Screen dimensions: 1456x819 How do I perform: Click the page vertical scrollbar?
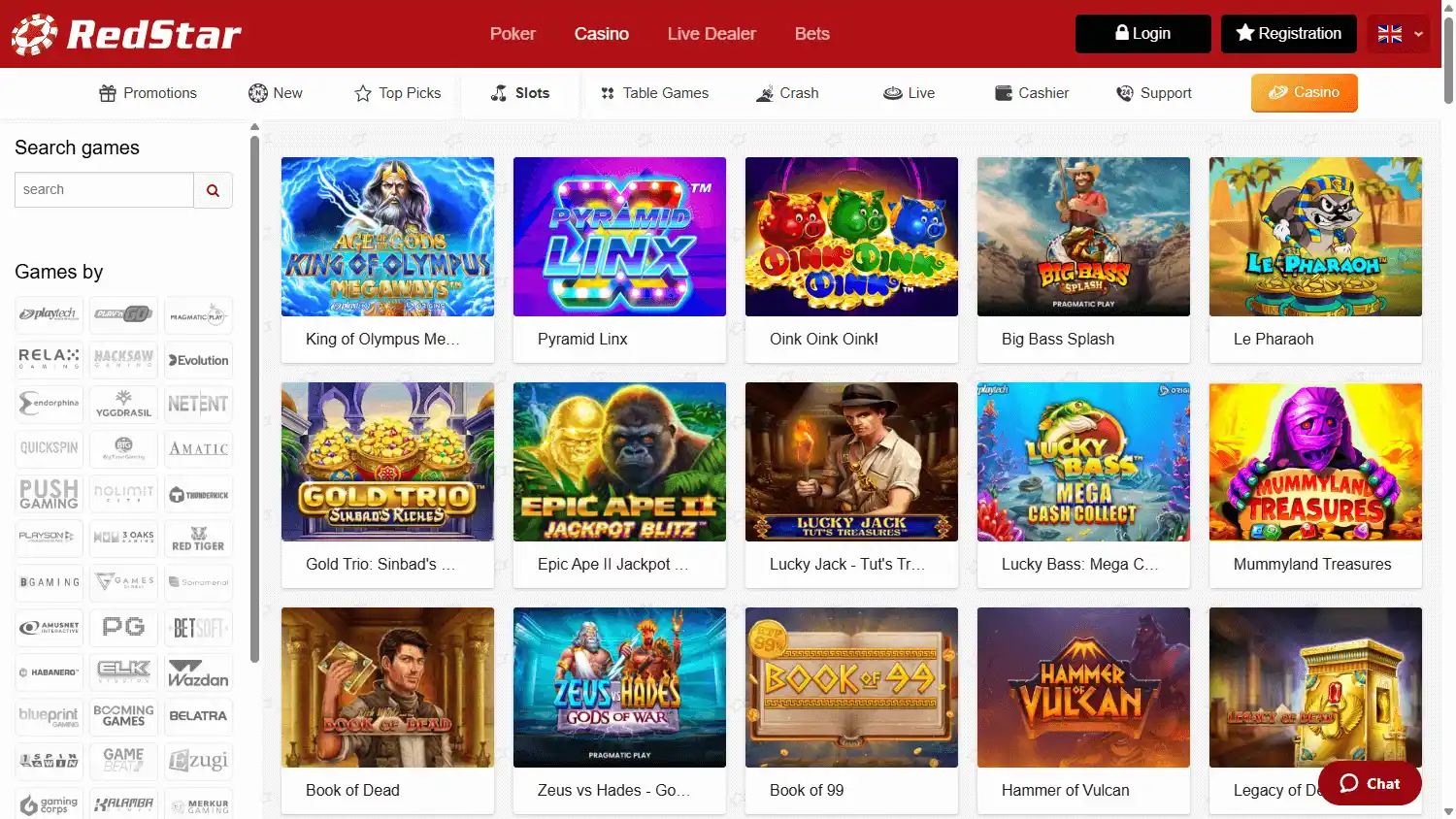(1448, 58)
